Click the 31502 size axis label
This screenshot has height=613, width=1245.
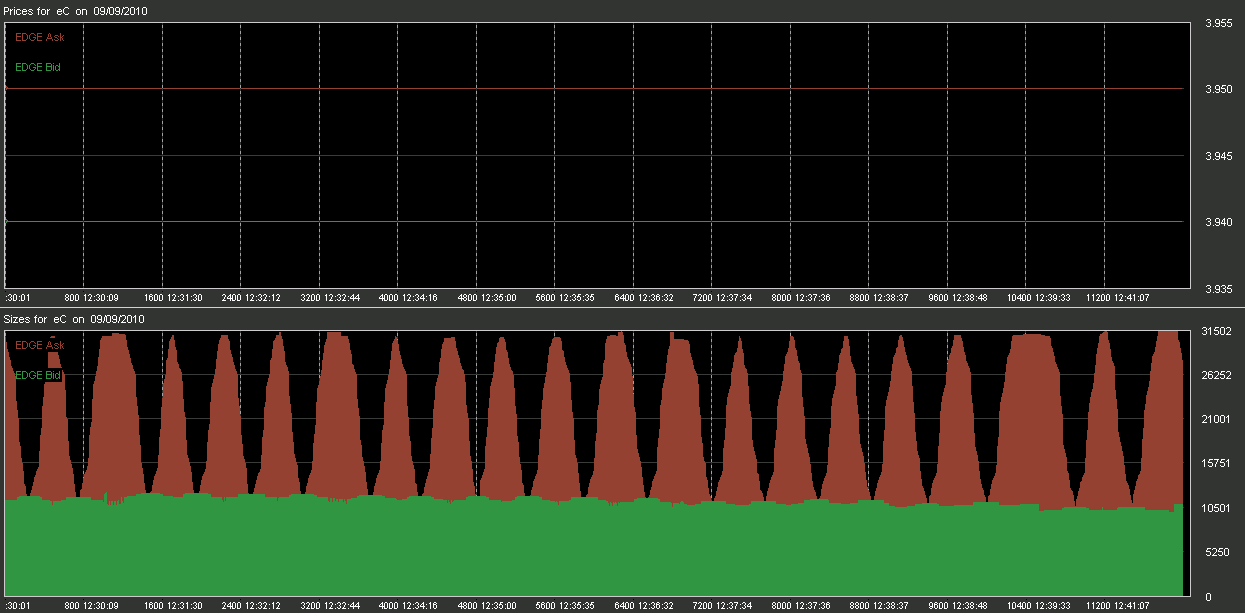point(1216,331)
